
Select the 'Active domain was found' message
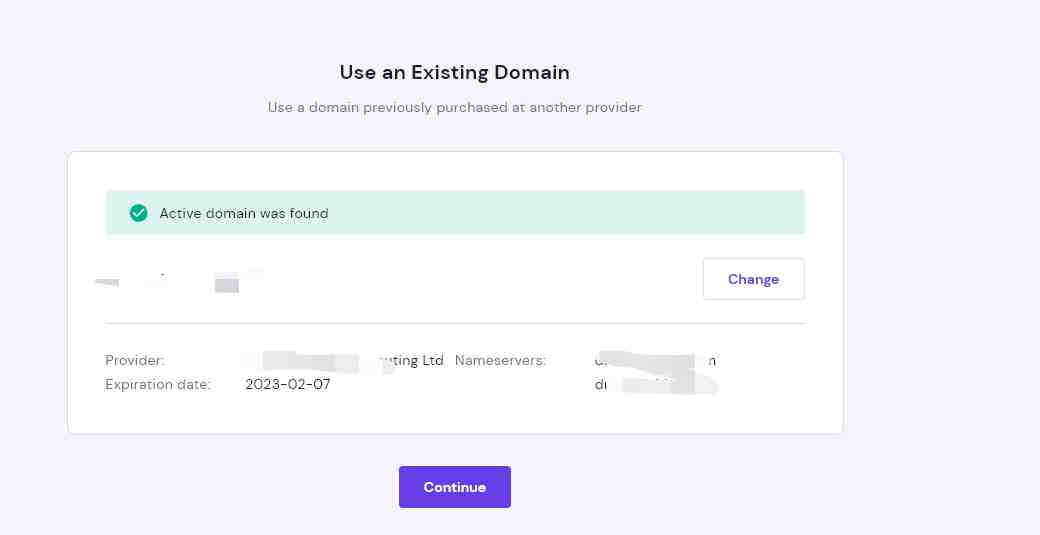coord(244,213)
